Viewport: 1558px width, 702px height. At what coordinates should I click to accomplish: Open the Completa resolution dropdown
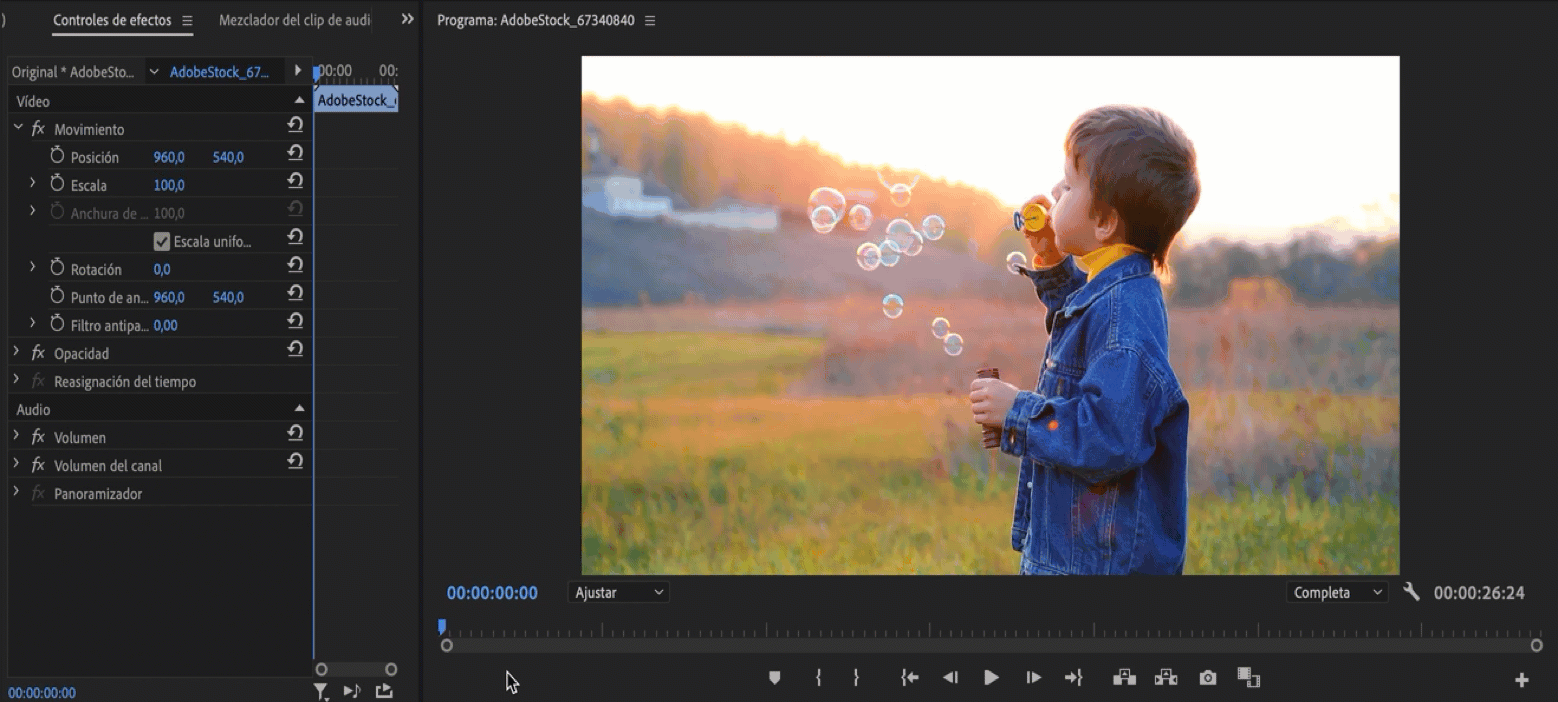coord(1337,592)
